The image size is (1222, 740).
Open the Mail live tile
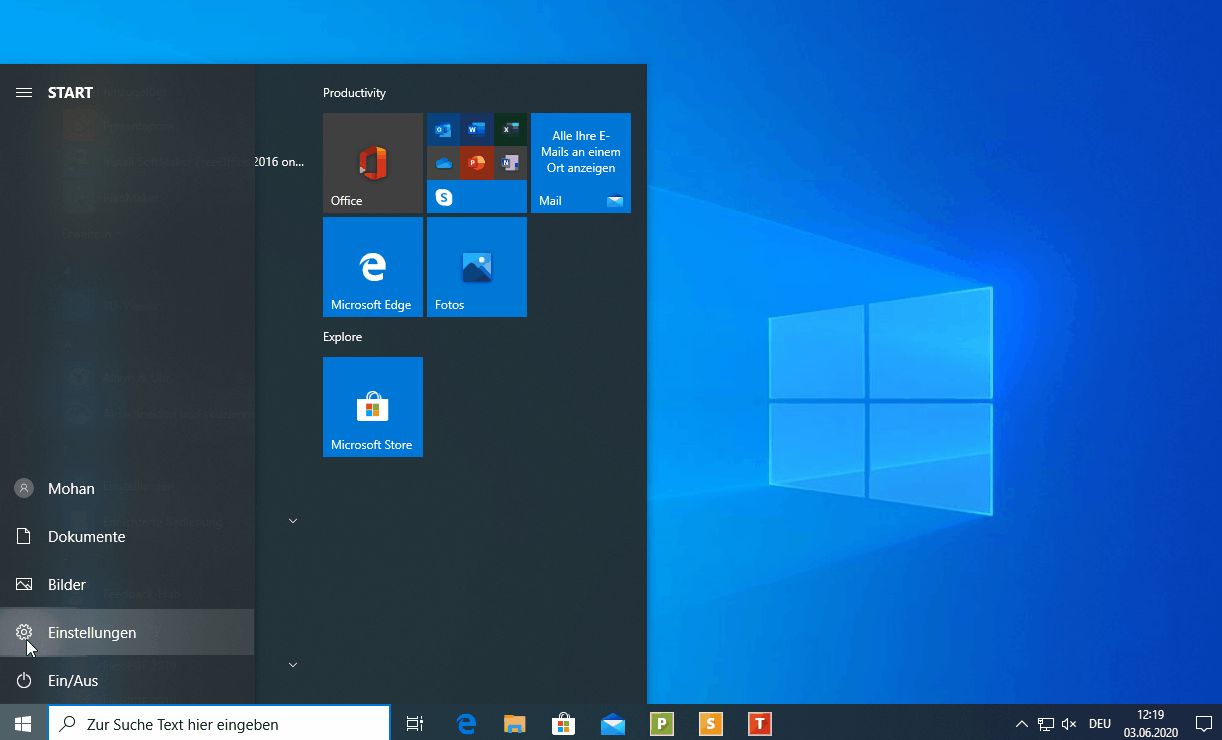tap(581, 163)
